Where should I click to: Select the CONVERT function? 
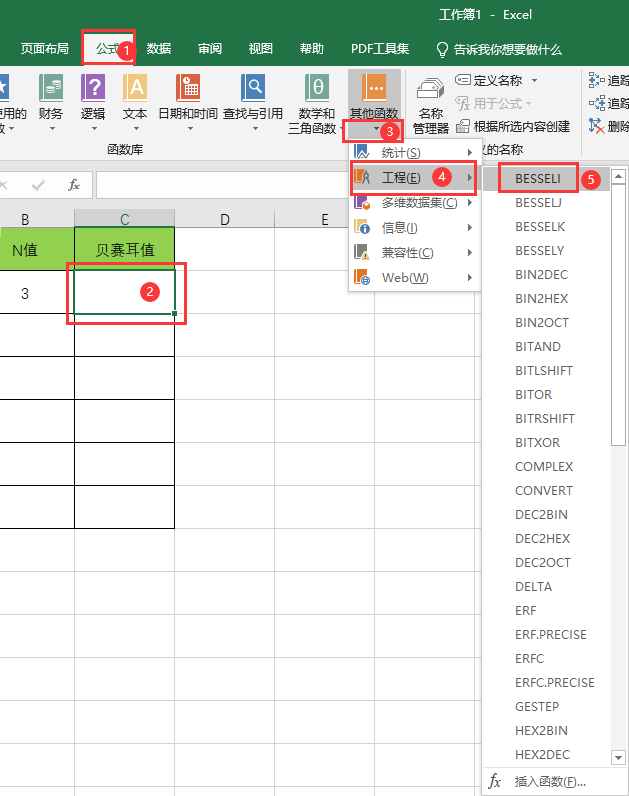tap(546, 490)
